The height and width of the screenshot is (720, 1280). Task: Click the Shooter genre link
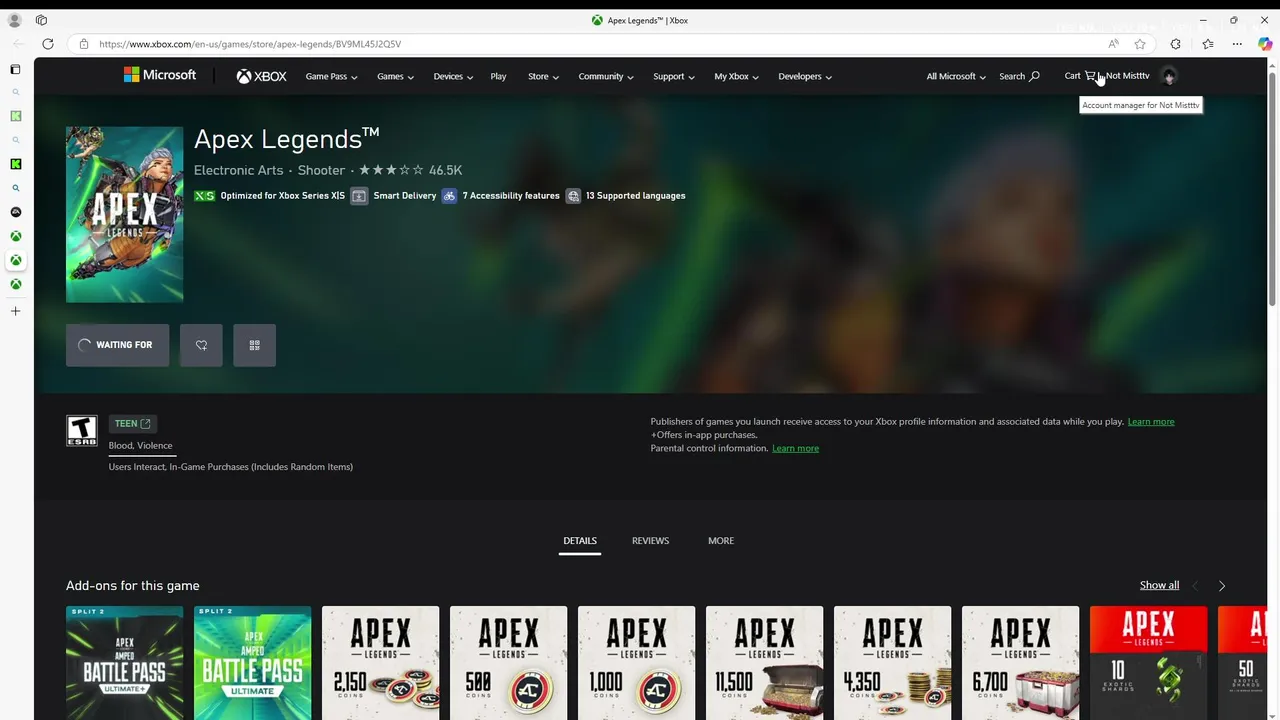click(x=321, y=170)
